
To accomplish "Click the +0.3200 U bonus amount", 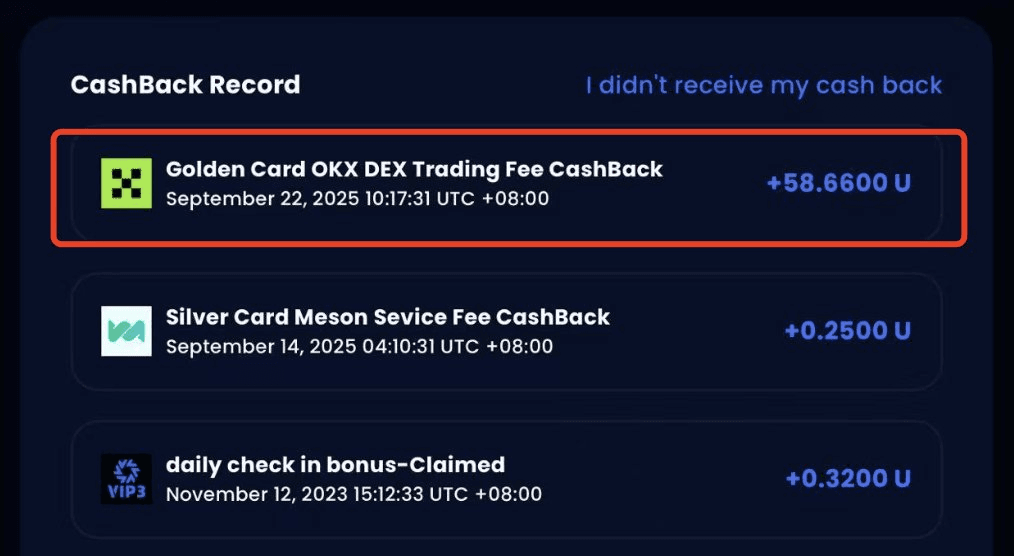I will coord(847,479).
